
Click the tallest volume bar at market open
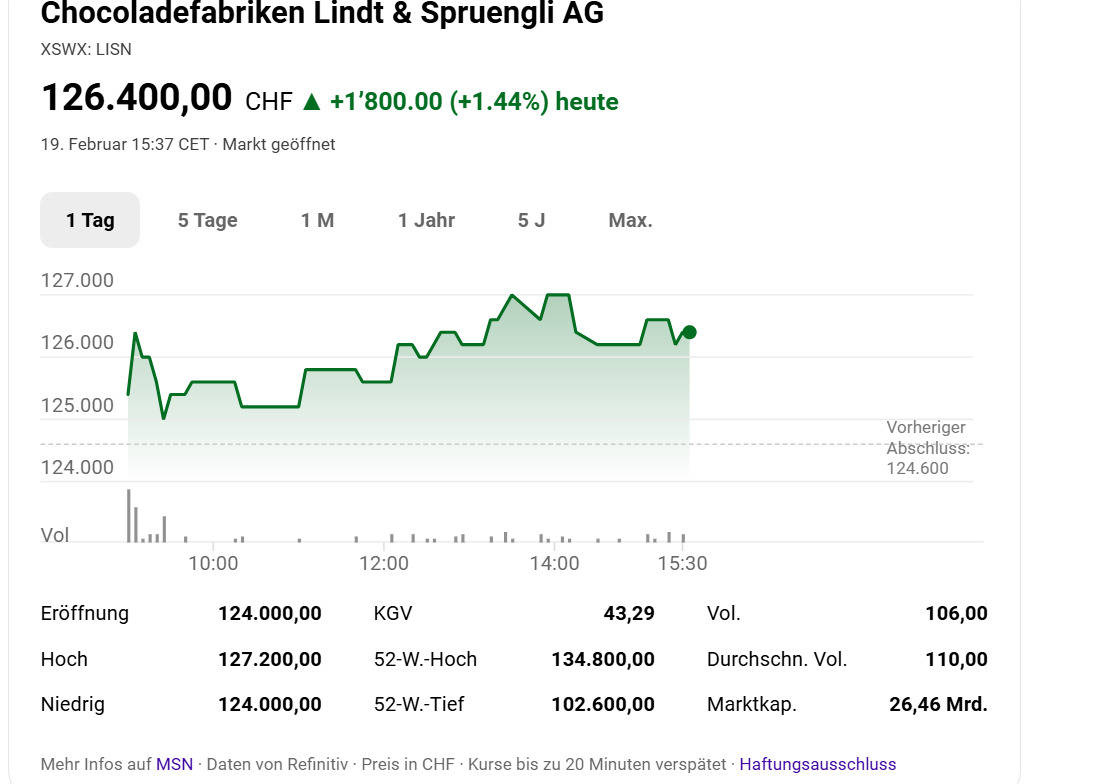click(129, 515)
